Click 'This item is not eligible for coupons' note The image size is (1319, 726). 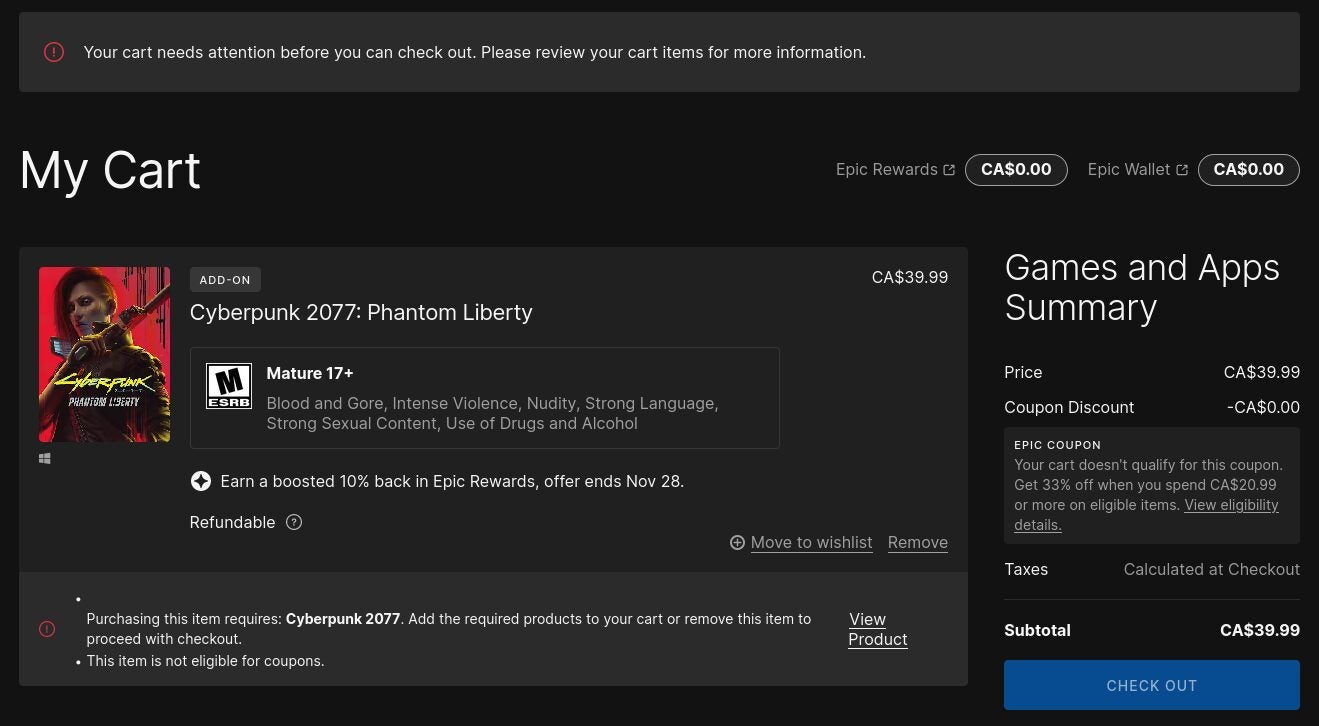tap(205, 661)
